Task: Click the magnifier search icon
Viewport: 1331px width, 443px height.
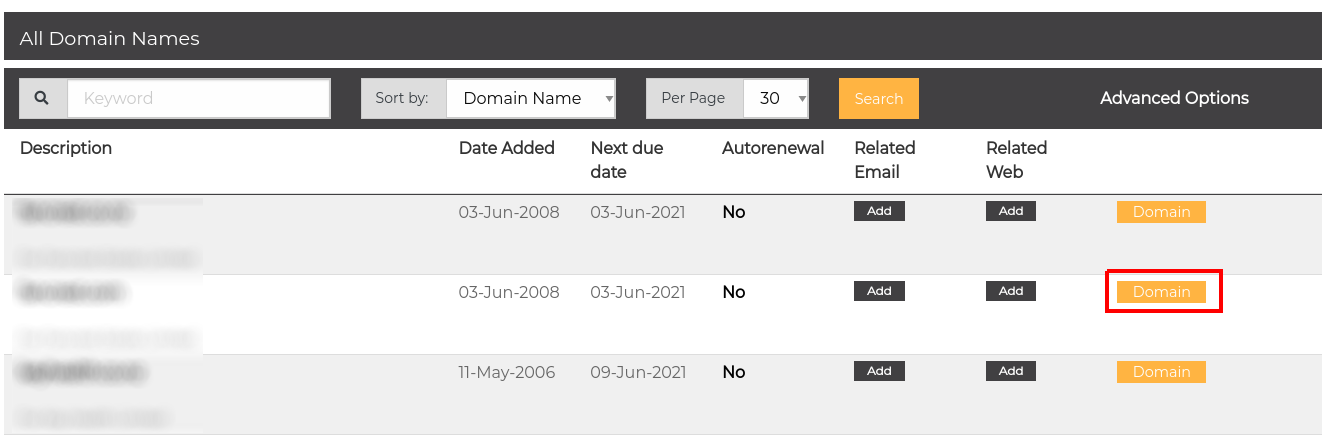Action: pos(42,98)
